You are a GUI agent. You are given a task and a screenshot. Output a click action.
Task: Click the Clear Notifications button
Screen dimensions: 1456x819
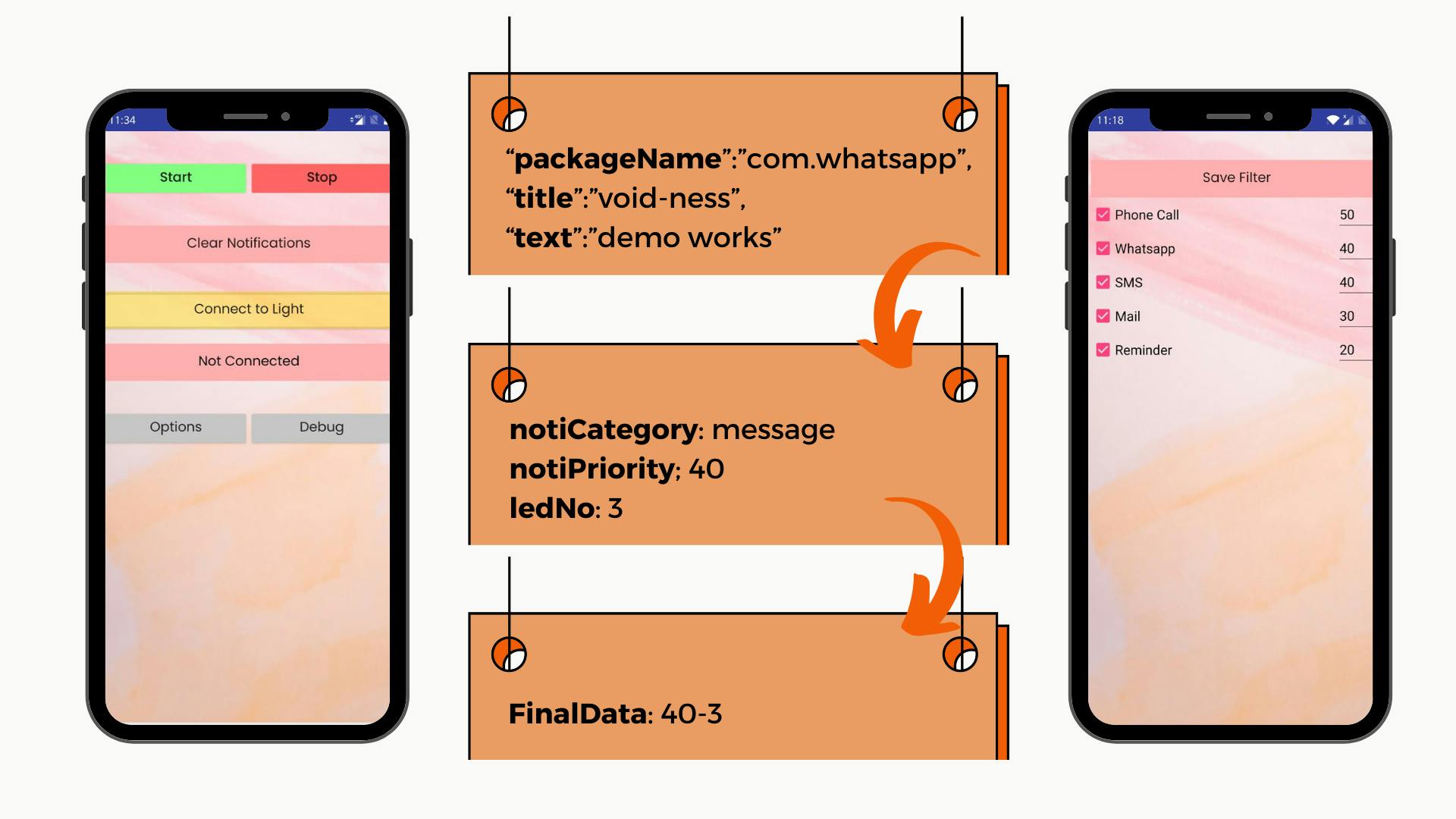tap(248, 242)
